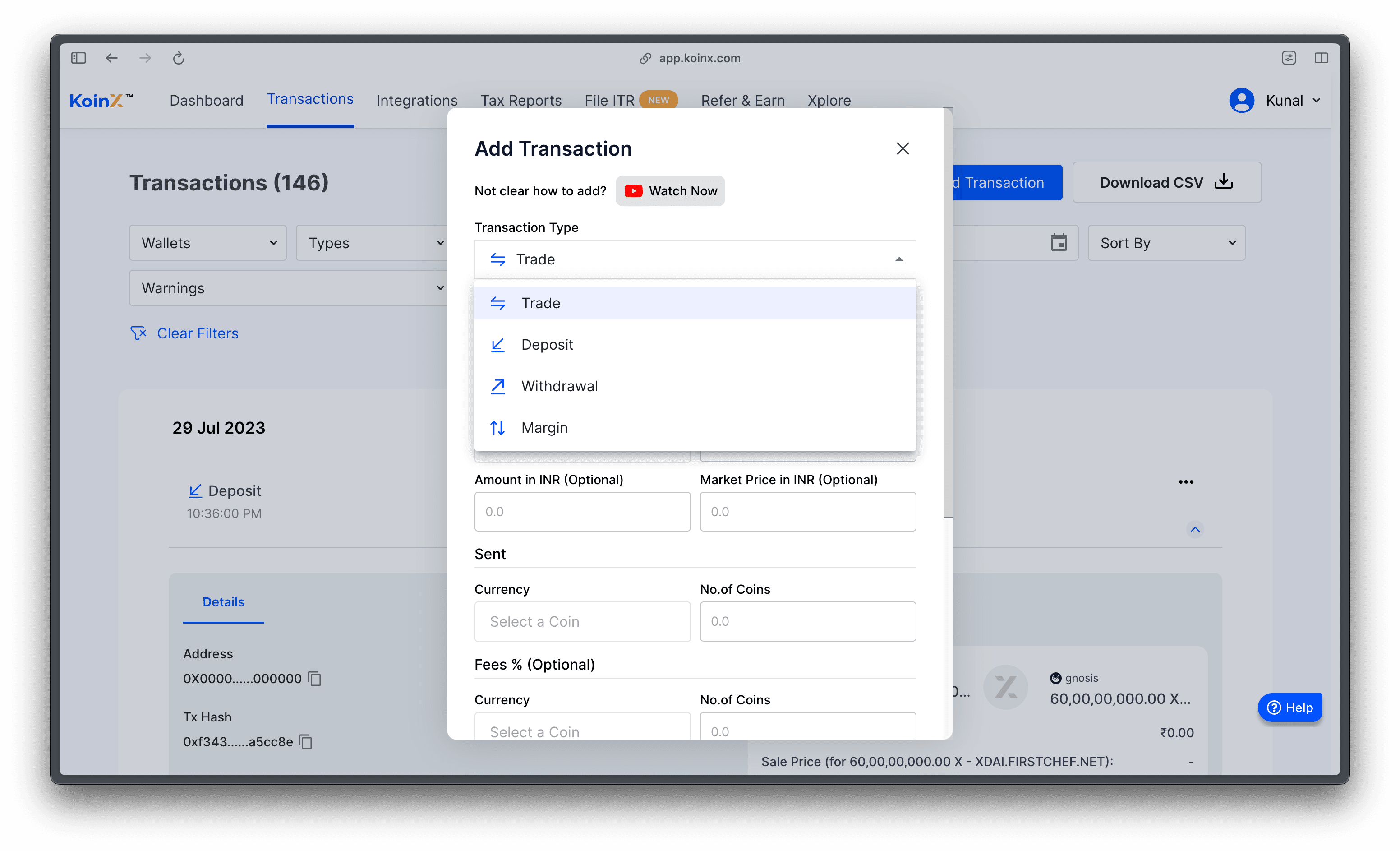Copy the Tx Hash 0xf343......a5cc8e
The width and height of the screenshot is (1400, 851).
(x=306, y=741)
